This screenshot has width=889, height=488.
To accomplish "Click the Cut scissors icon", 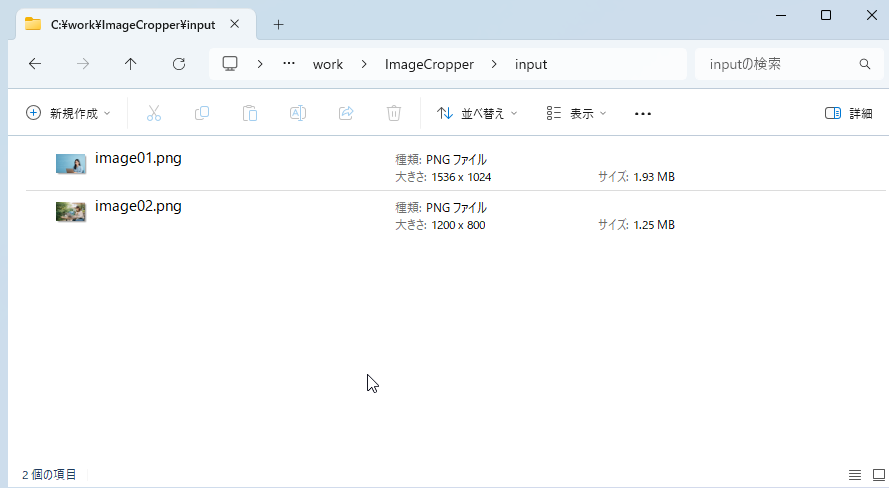I will point(154,113).
